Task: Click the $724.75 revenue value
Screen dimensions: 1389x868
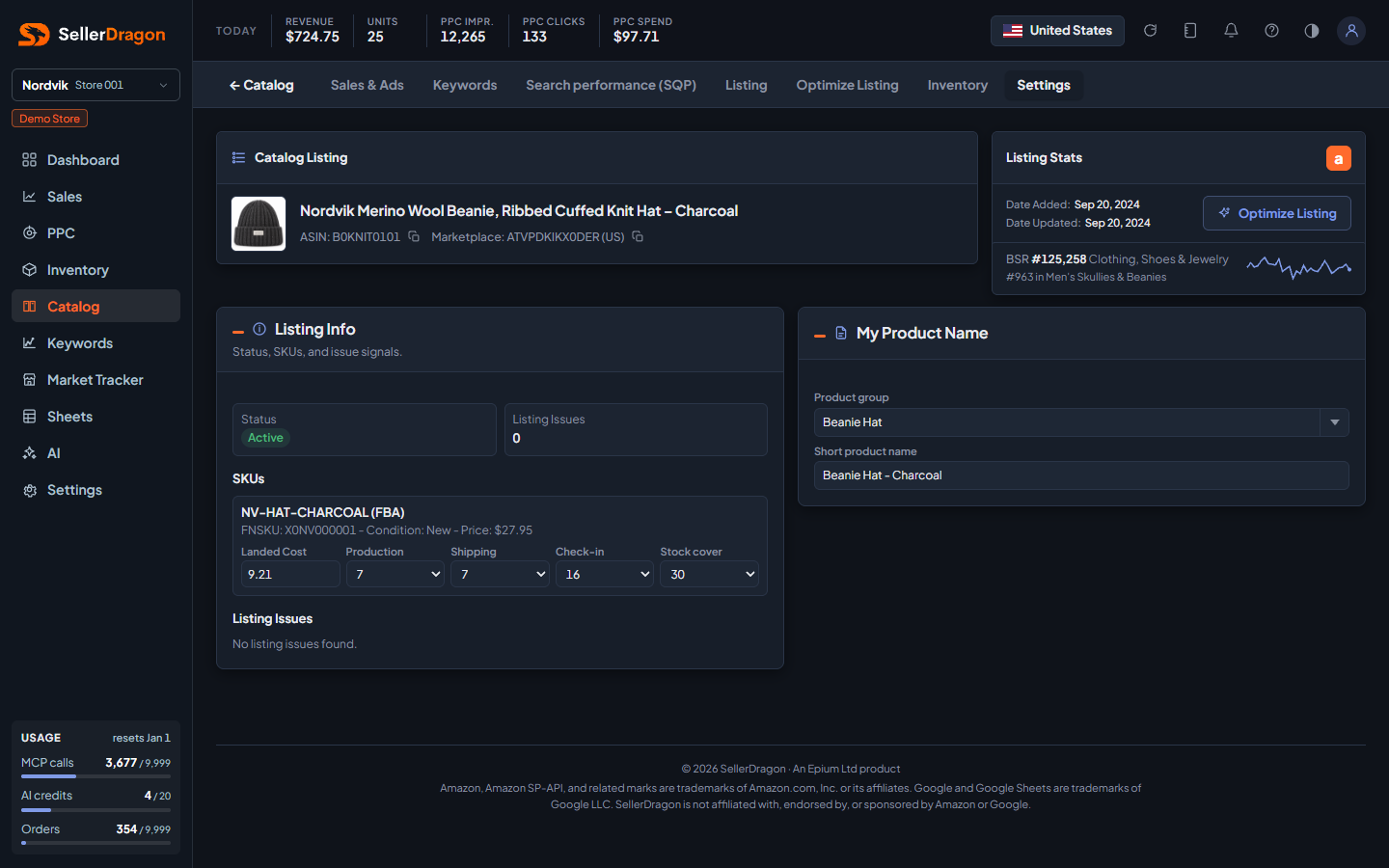Action: [x=313, y=37]
